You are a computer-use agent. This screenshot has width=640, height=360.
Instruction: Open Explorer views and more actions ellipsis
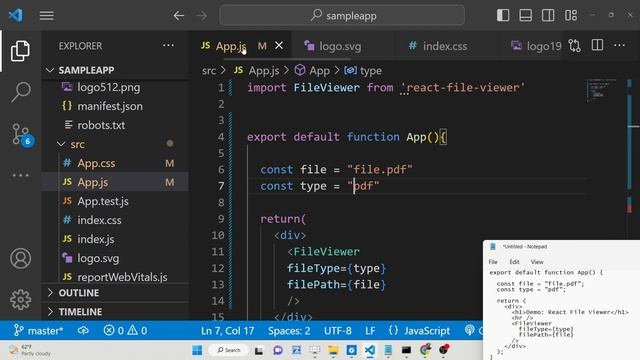[x=168, y=45]
